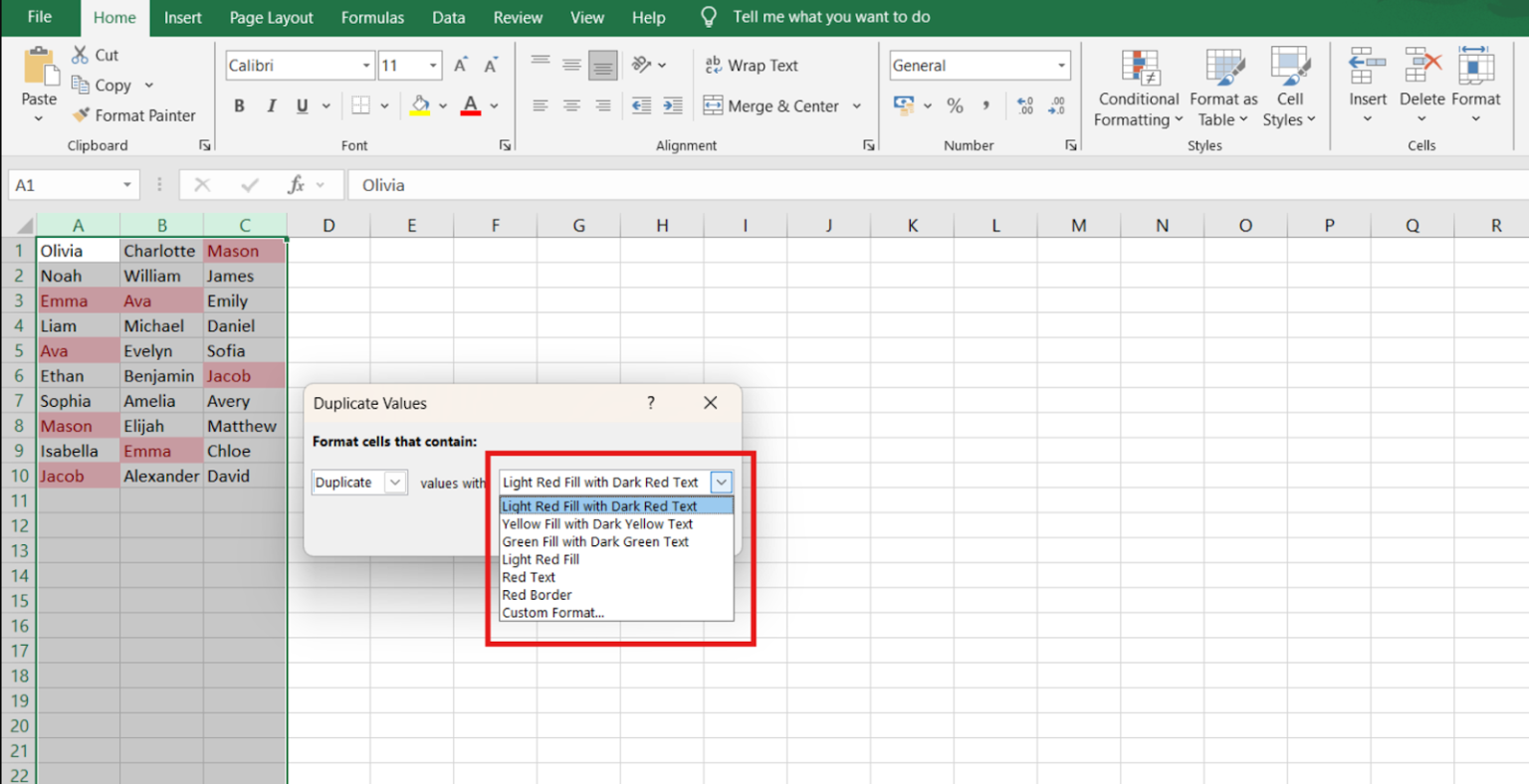Click the help question mark in dialog

pyautogui.click(x=651, y=403)
